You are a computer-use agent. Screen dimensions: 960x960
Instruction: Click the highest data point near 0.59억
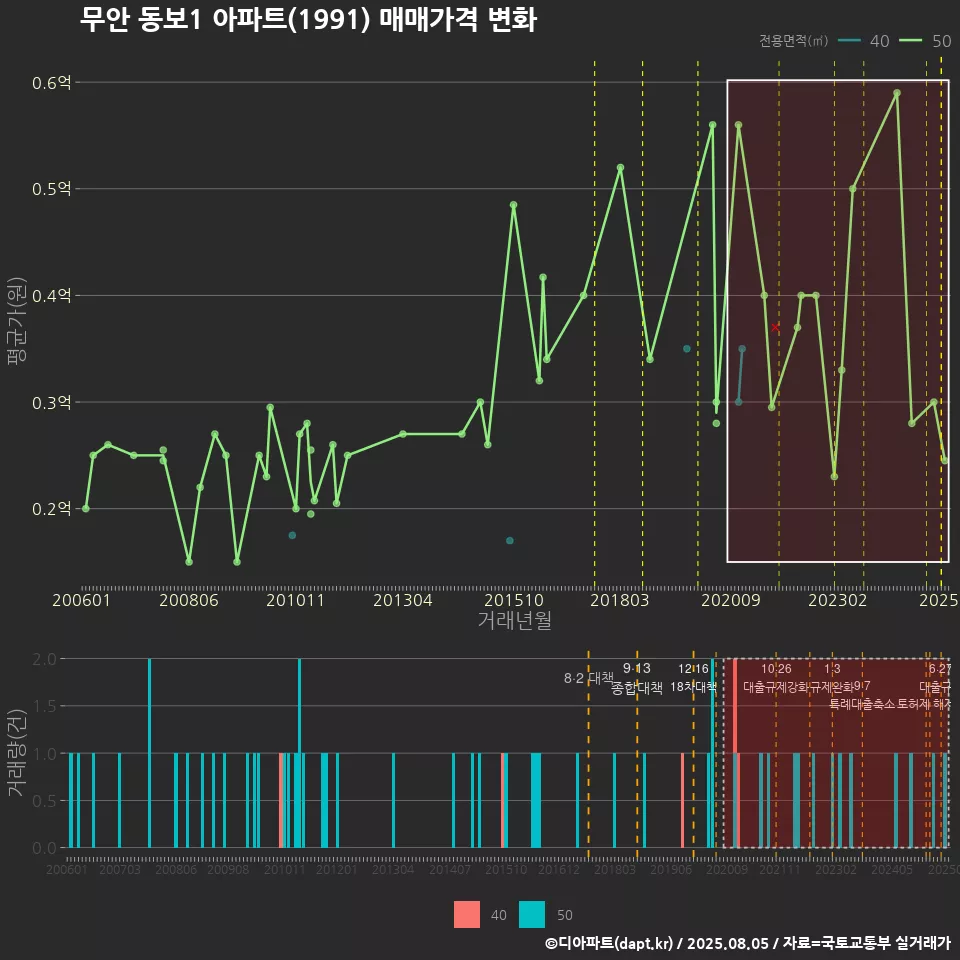897,93
